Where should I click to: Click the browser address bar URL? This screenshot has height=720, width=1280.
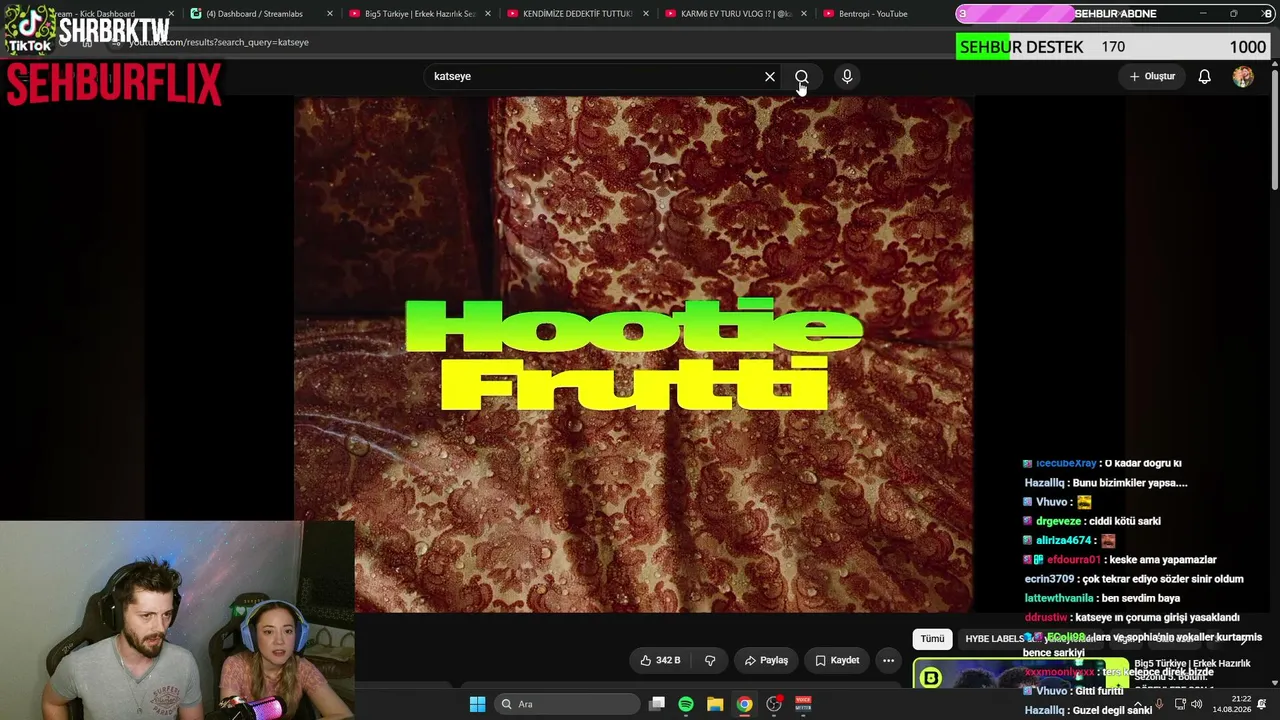tap(218, 43)
